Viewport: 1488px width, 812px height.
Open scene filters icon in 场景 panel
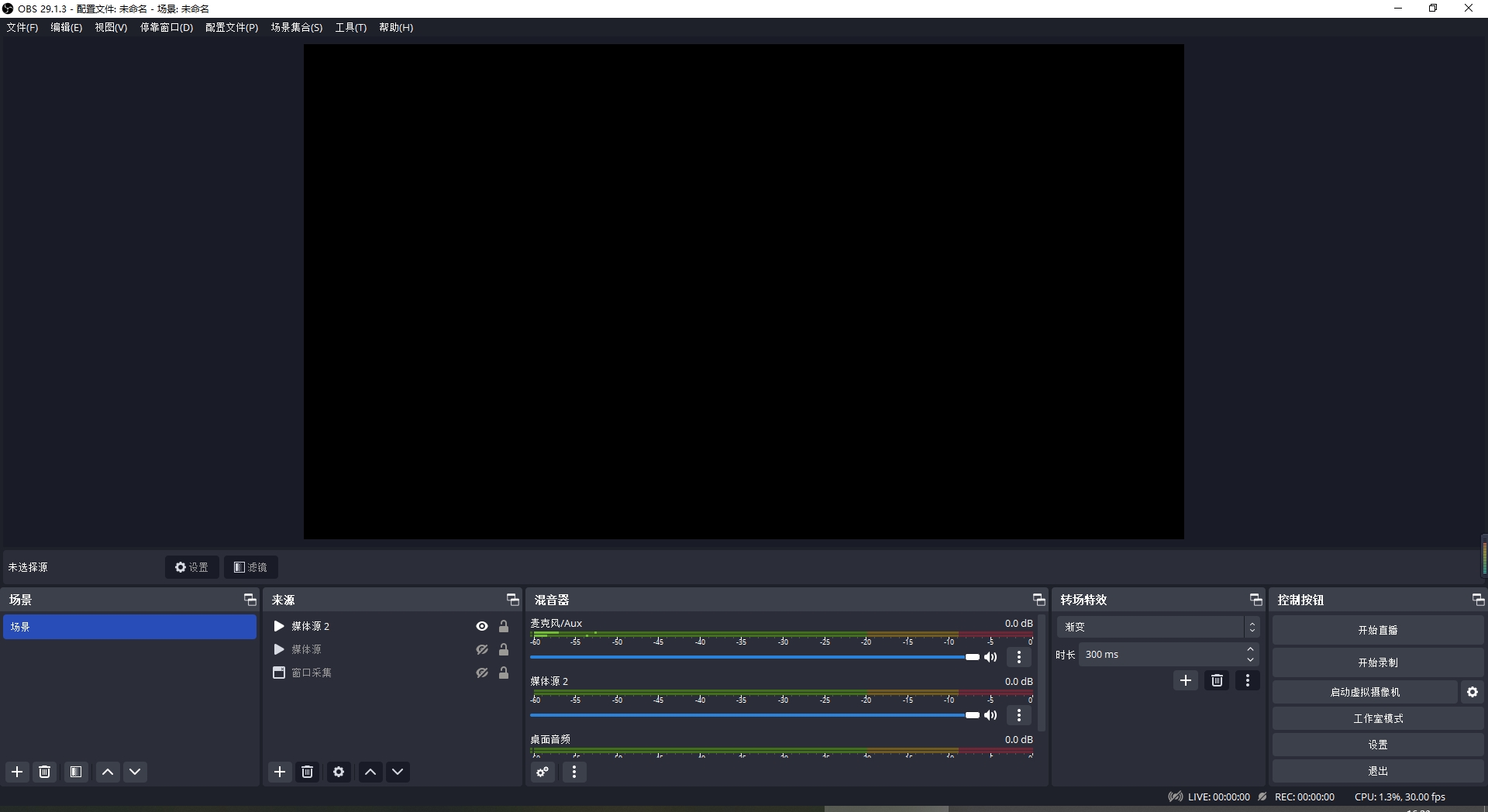coord(76,772)
